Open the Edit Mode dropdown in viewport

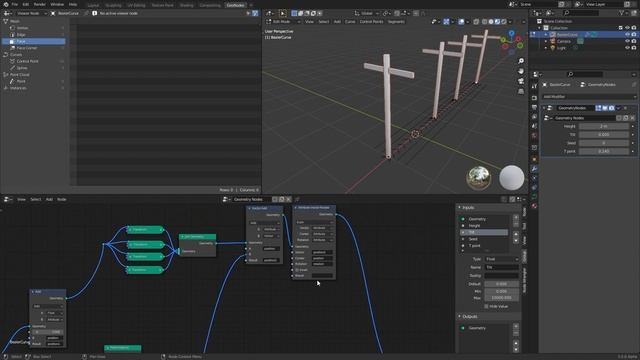[x=283, y=22]
